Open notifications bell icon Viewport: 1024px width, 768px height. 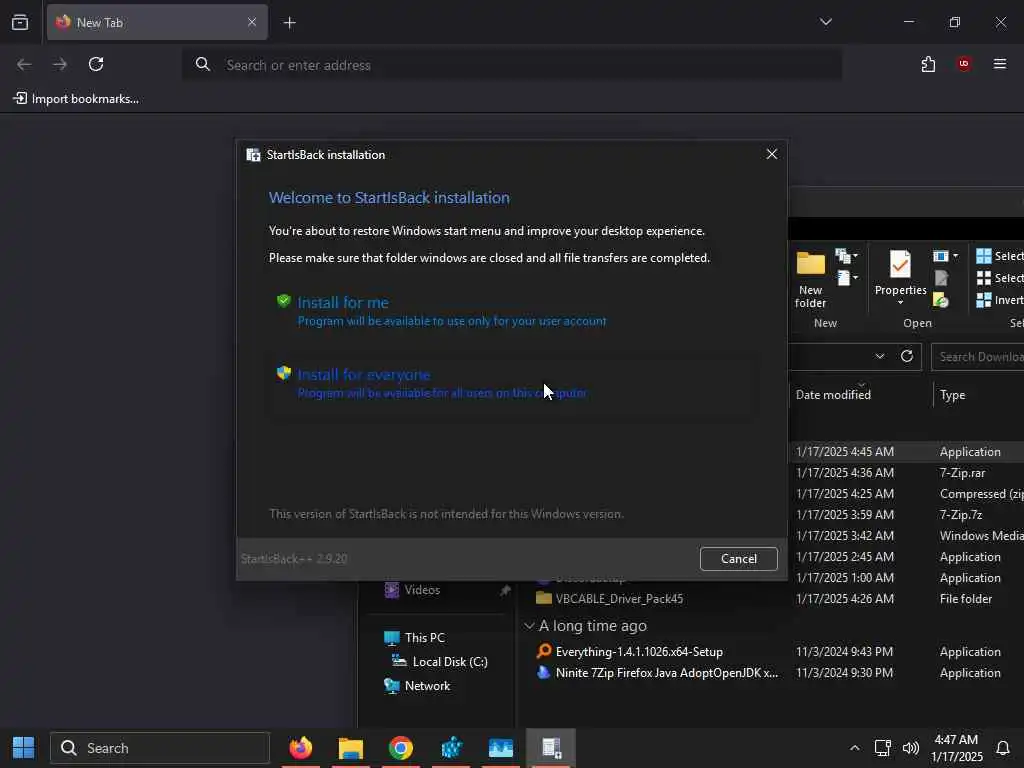point(1003,748)
